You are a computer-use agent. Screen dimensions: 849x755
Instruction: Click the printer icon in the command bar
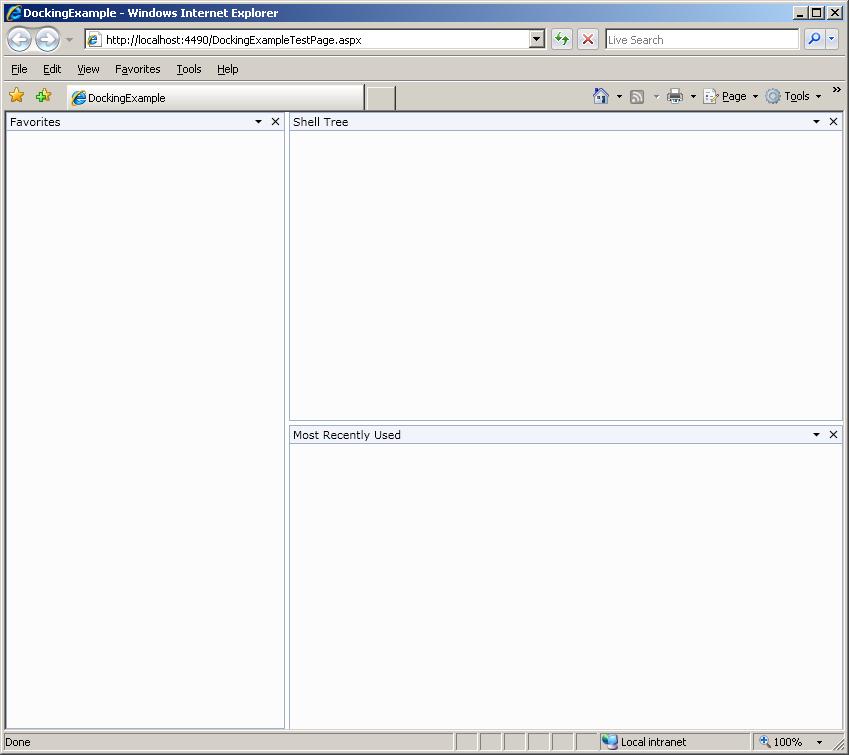point(675,96)
